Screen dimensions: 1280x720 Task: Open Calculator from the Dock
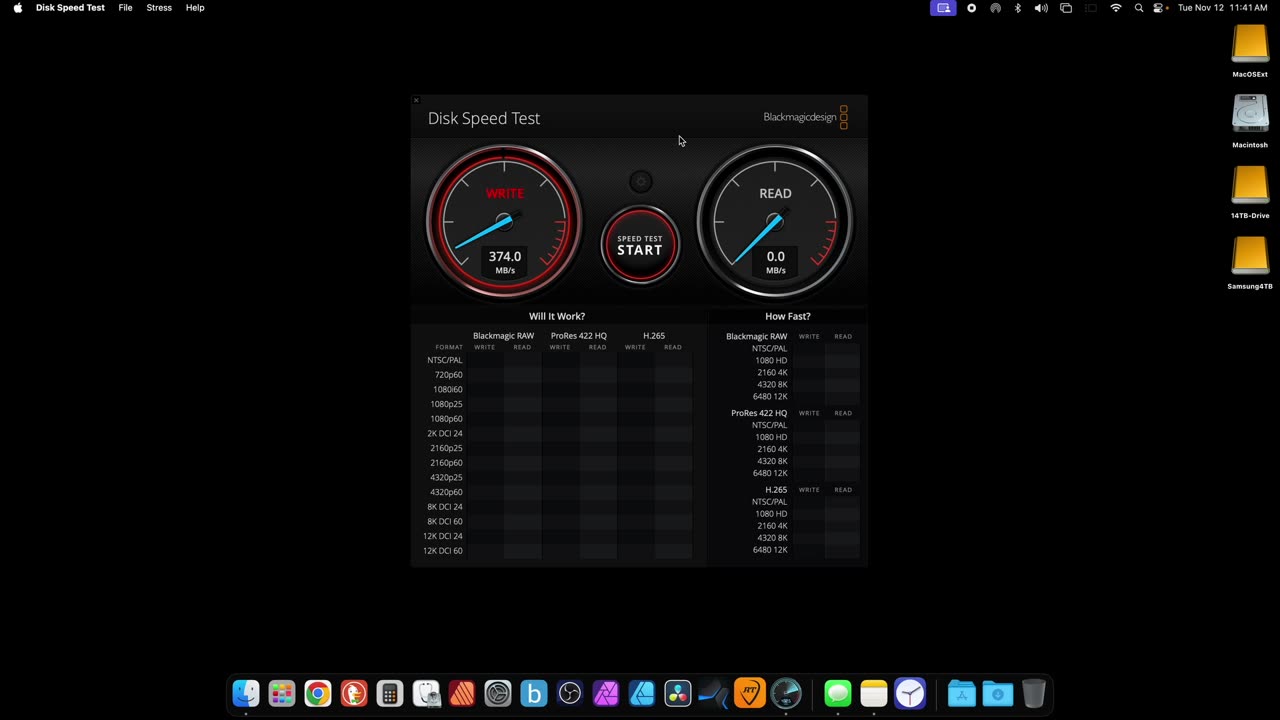390,693
